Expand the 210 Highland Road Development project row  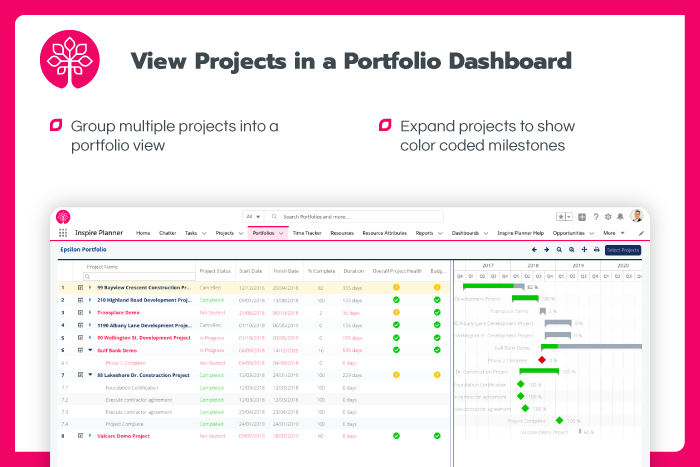point(90,300)
